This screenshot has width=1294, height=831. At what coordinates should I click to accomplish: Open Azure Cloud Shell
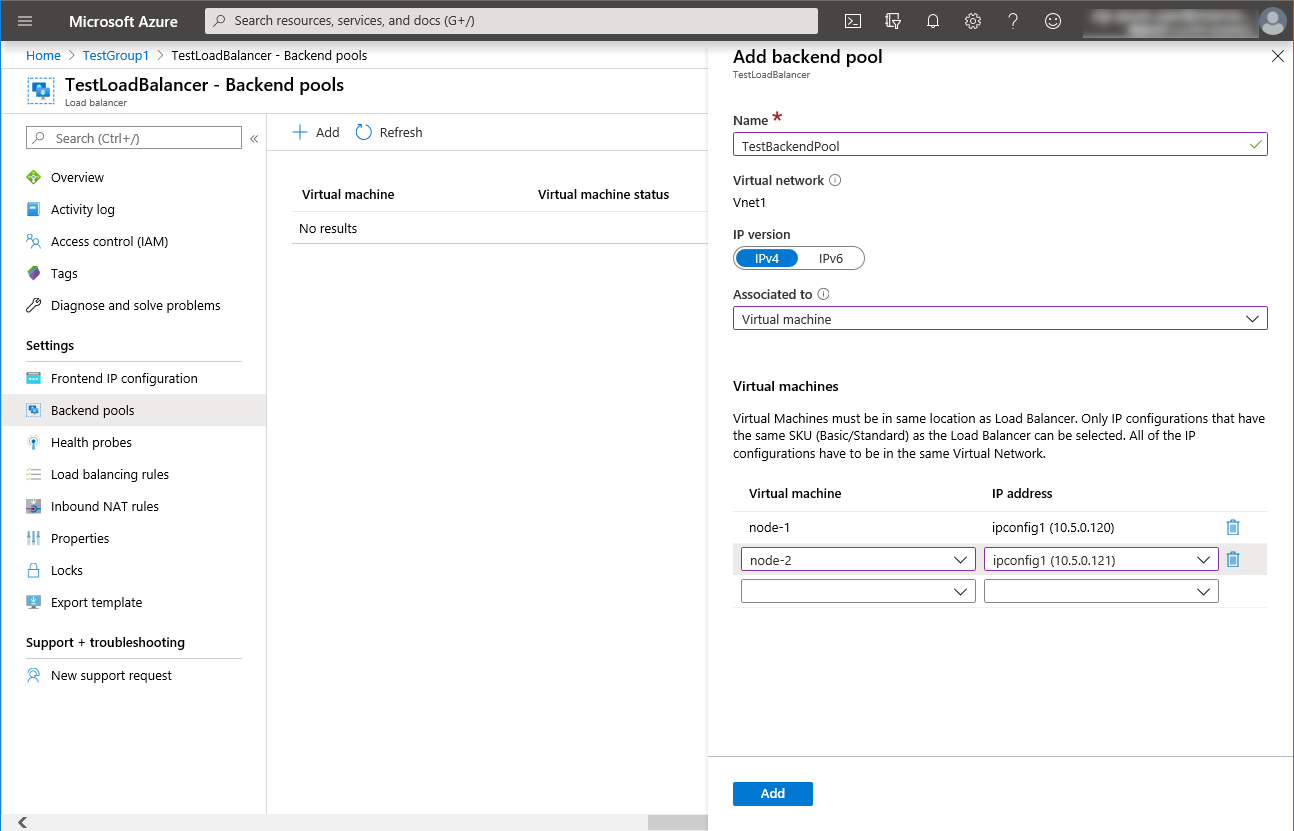click(x=853, y=20)
